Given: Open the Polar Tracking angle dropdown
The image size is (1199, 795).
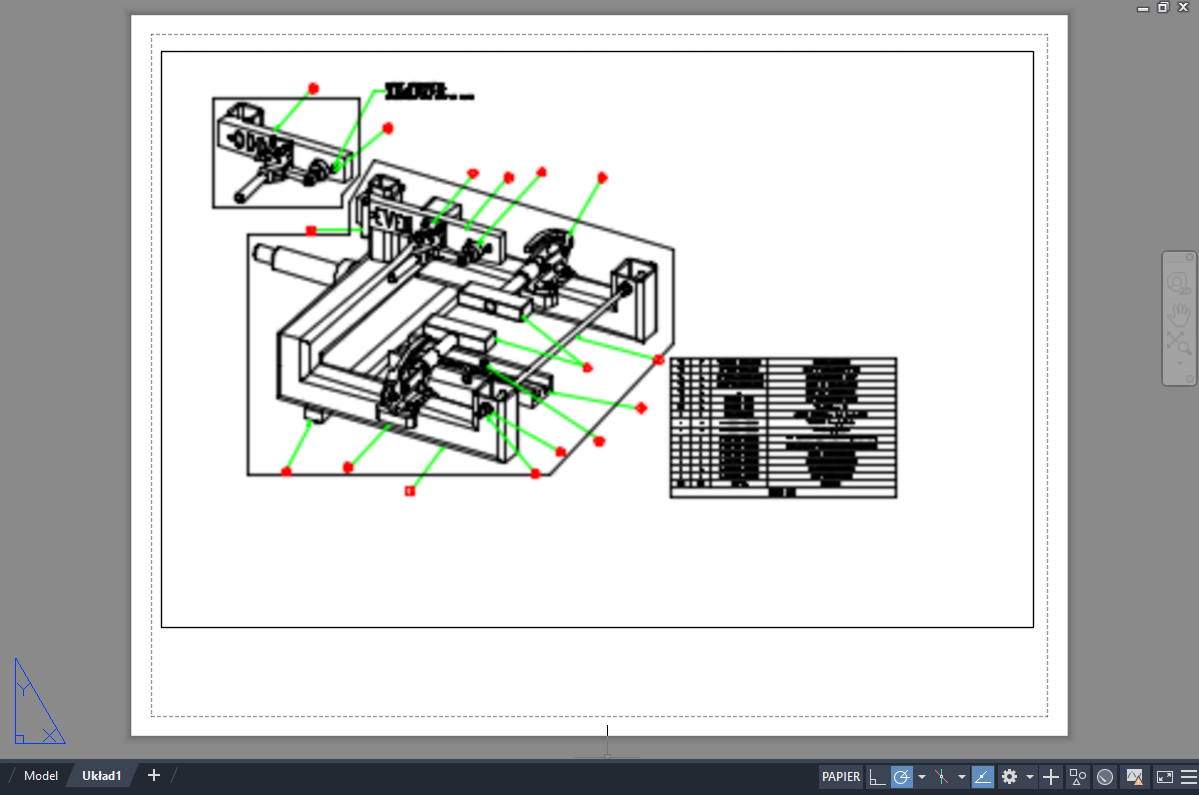Looking at the screenshot, I should pos(921,777).
